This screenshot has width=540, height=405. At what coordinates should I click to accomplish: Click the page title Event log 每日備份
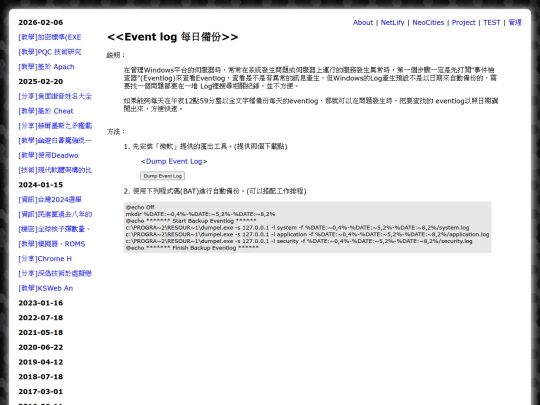pyautogui.click(x=173, y=37)
